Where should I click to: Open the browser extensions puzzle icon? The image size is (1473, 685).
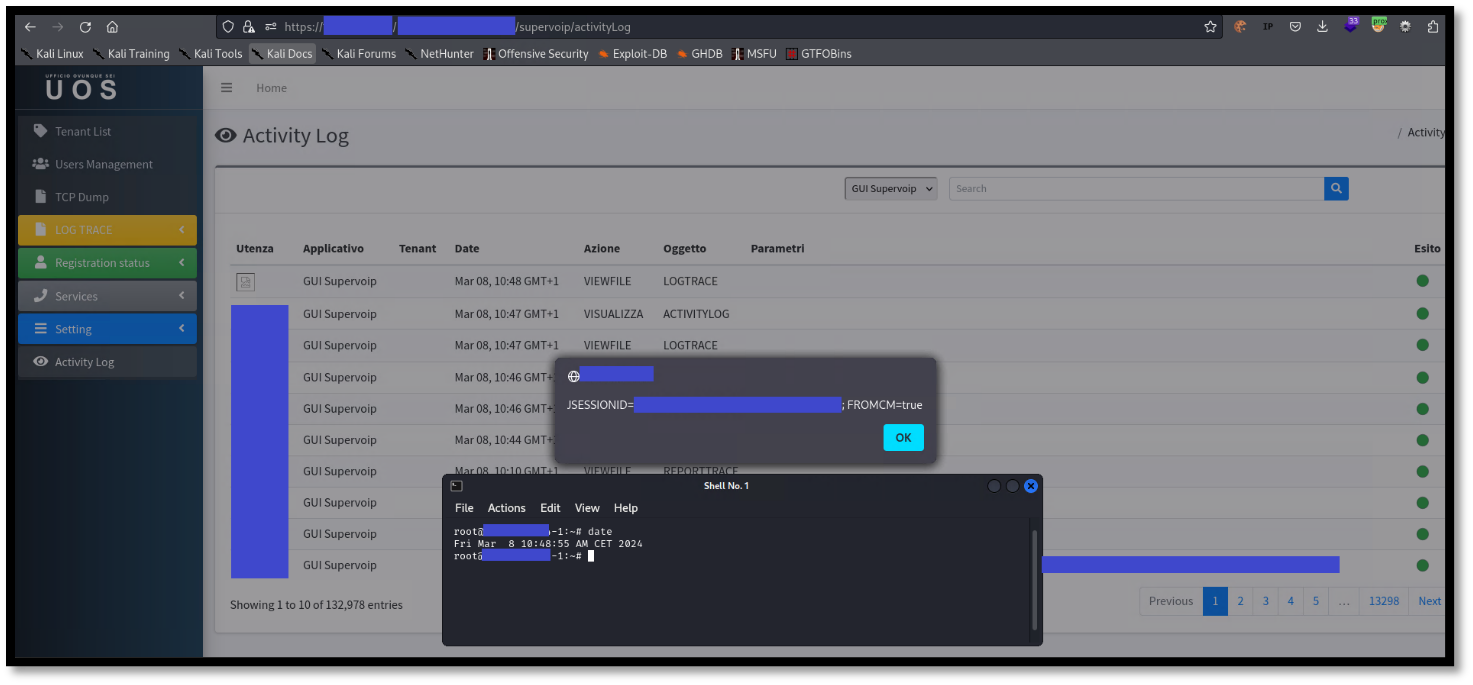pyautogui.click(x=1433, y=27)
